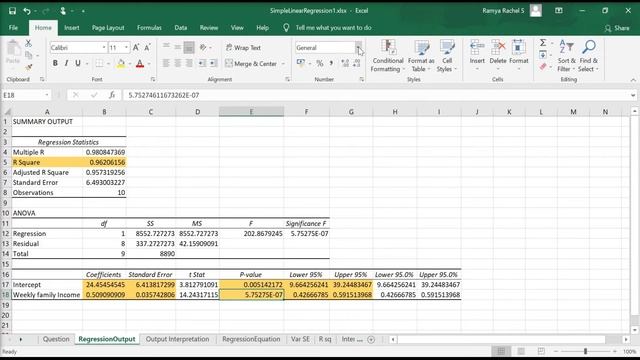Click the zoom in plus button
Screen dimensions: 640x360
(x=615, y=351)
